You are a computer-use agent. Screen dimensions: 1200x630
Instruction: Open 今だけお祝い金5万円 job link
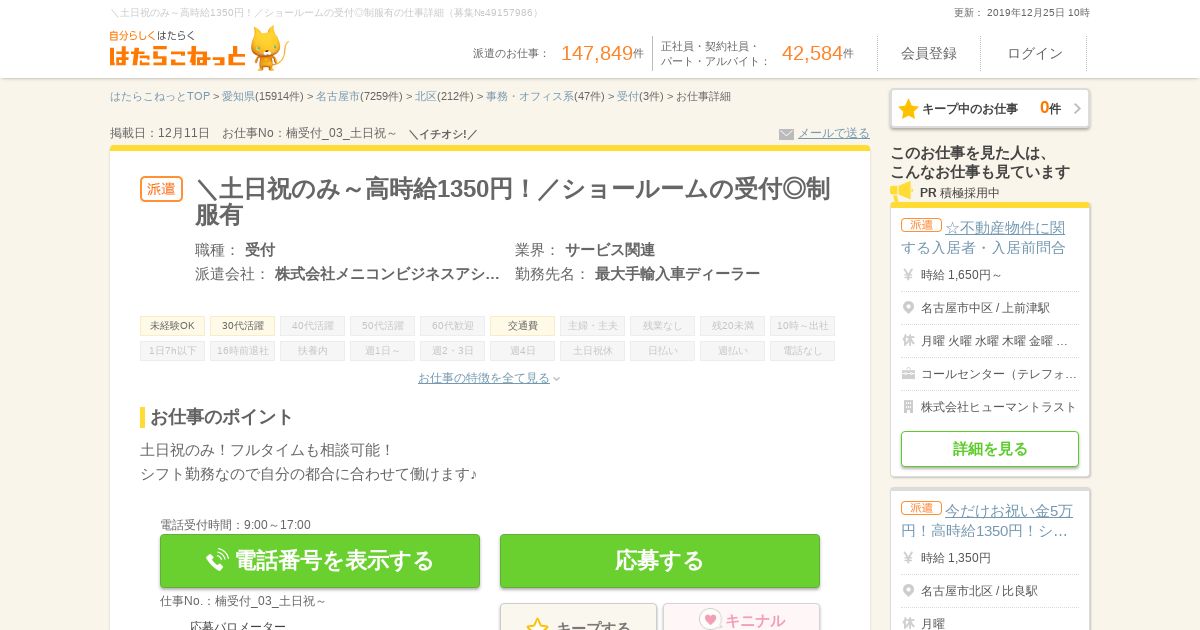(x=988, y=521)
